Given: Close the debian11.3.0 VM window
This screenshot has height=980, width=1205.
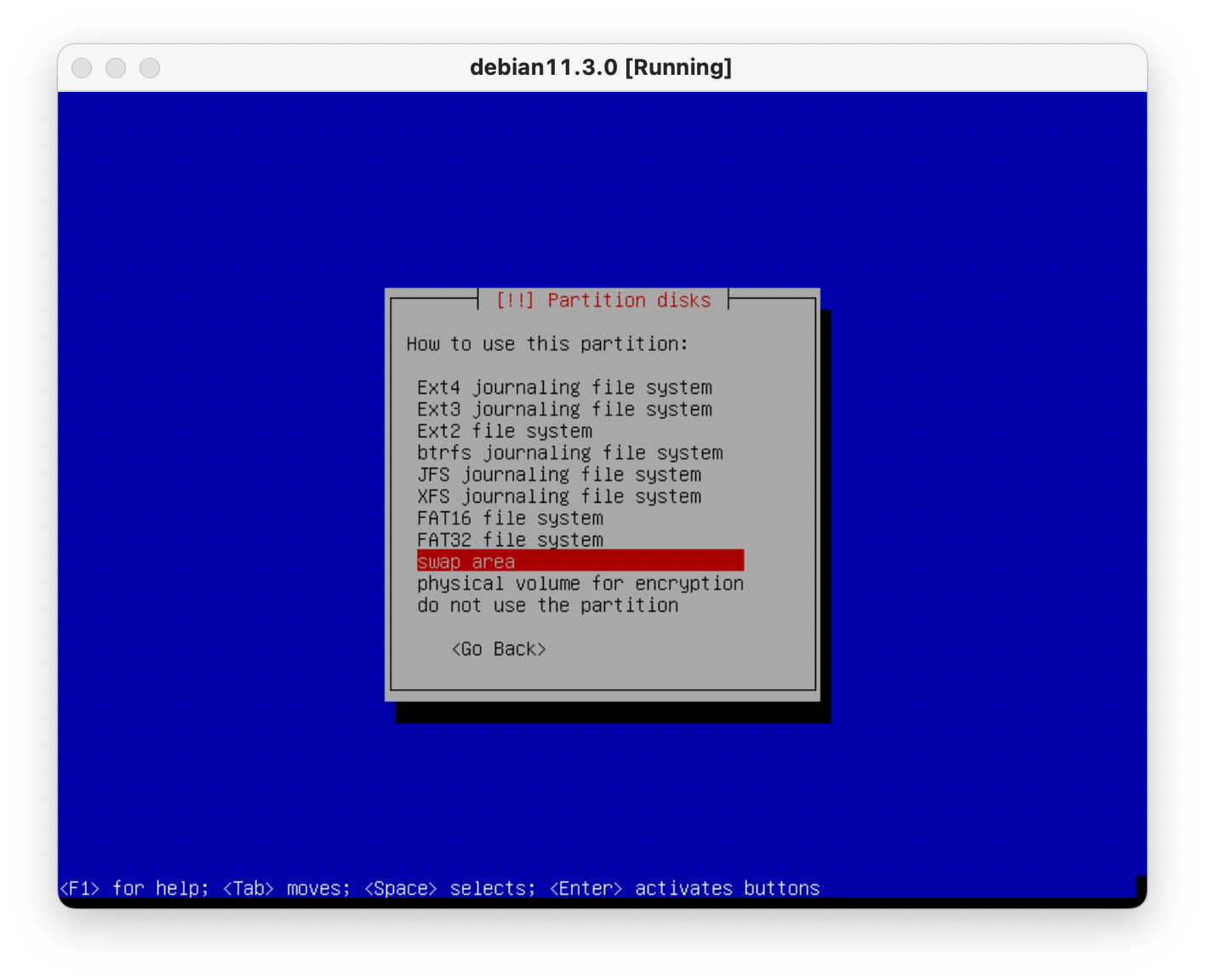Looking at the screenshot, I should click(x=82, y=68).
